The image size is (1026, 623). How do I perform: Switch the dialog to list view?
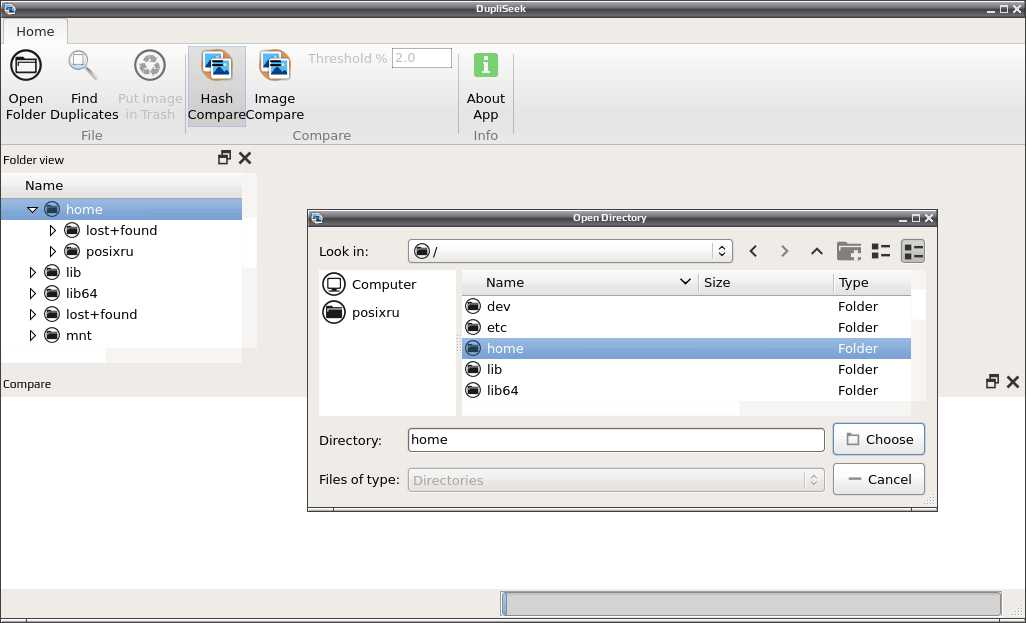[881, 251]
